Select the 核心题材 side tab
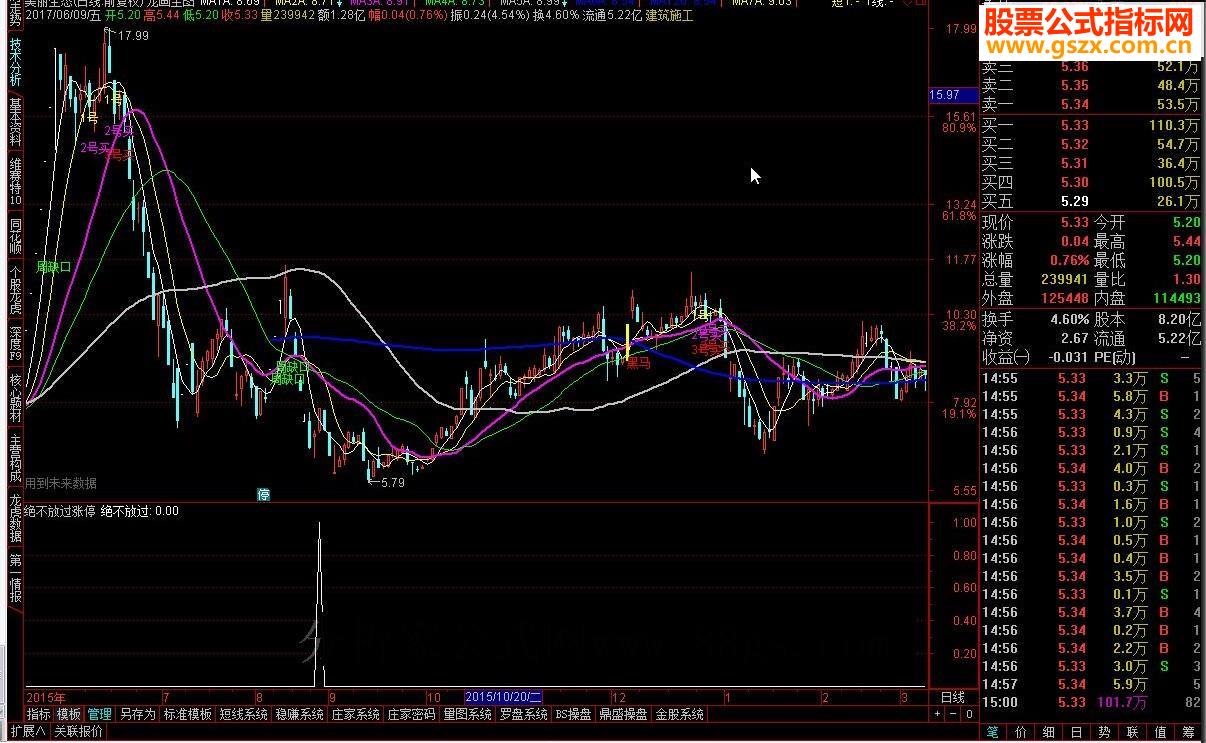Viewport: 1206px width, 743px height. [15, 398]
